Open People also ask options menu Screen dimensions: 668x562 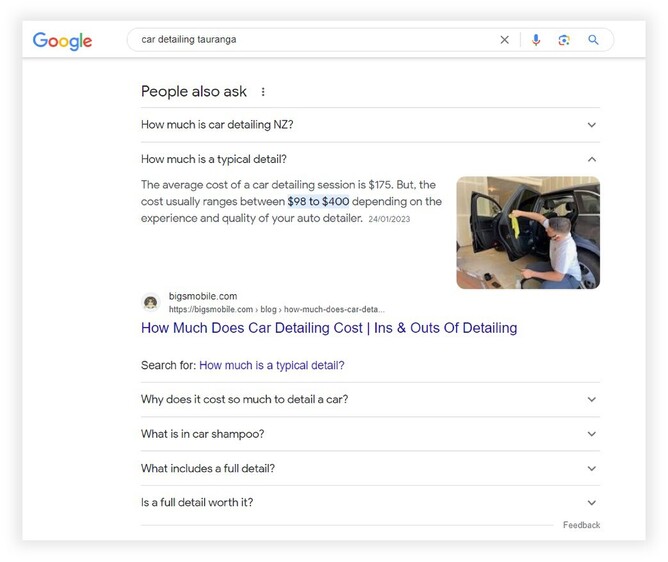click(x=263, y=92)
